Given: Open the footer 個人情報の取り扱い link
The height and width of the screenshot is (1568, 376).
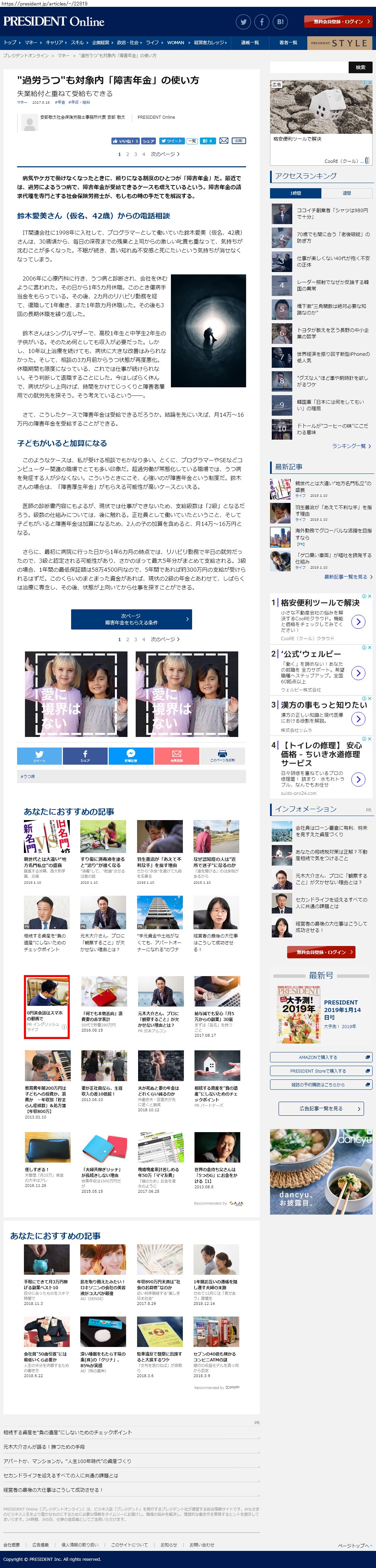Looking at the screenshot, I should pos(80,1544).
